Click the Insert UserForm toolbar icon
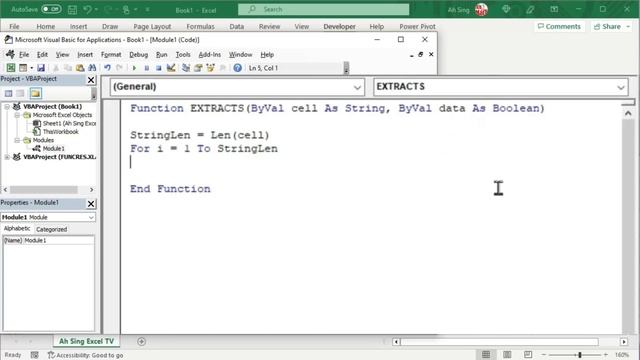The image size is (640, 360). [23, 68]
